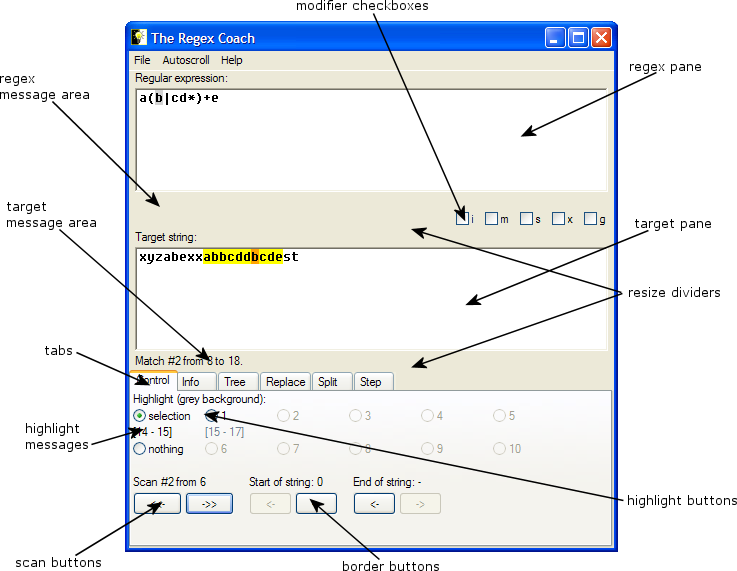Click the 'Start of string: 0' label

pos(286,482)
